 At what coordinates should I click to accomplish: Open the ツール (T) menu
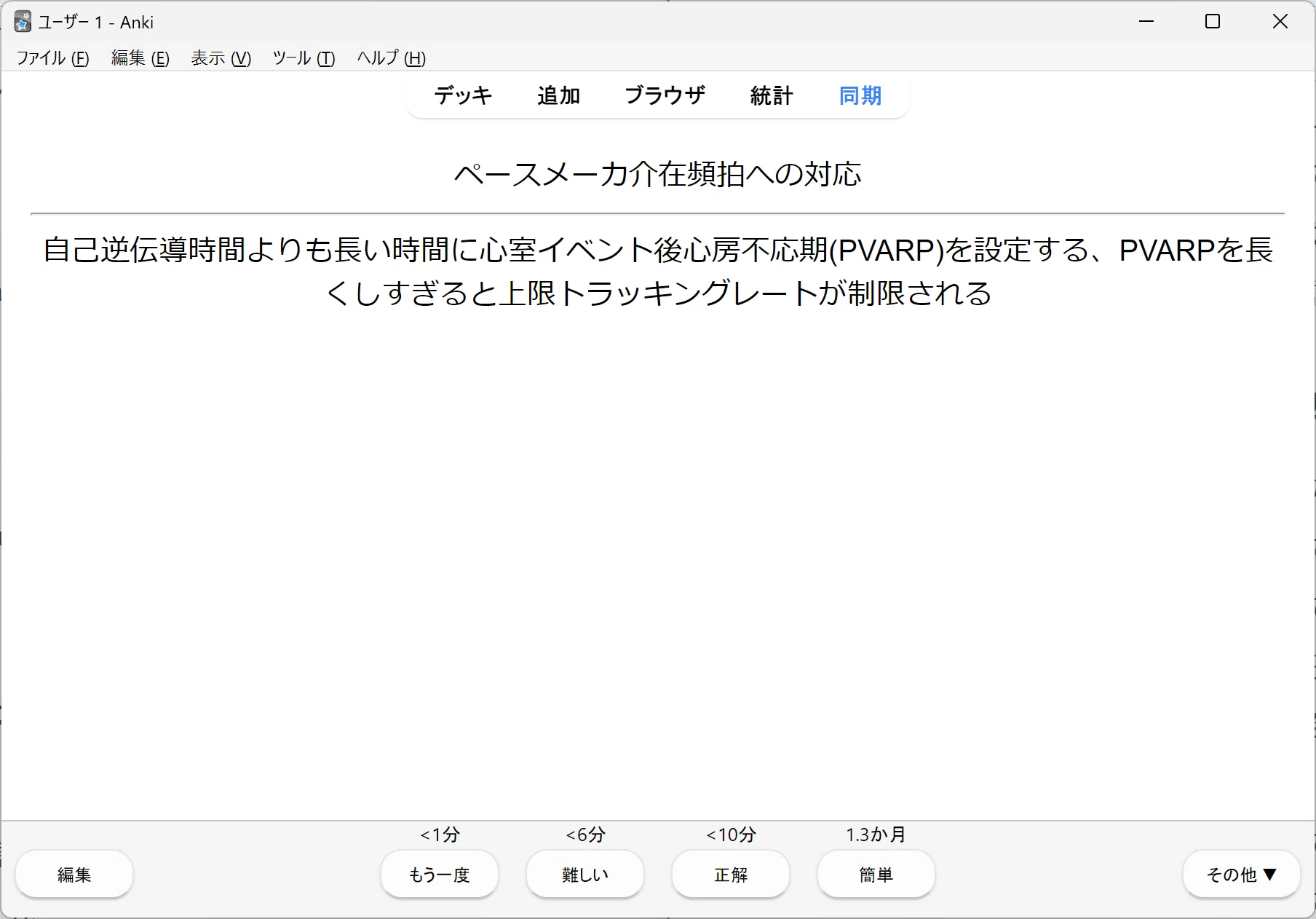click(304, 58)
